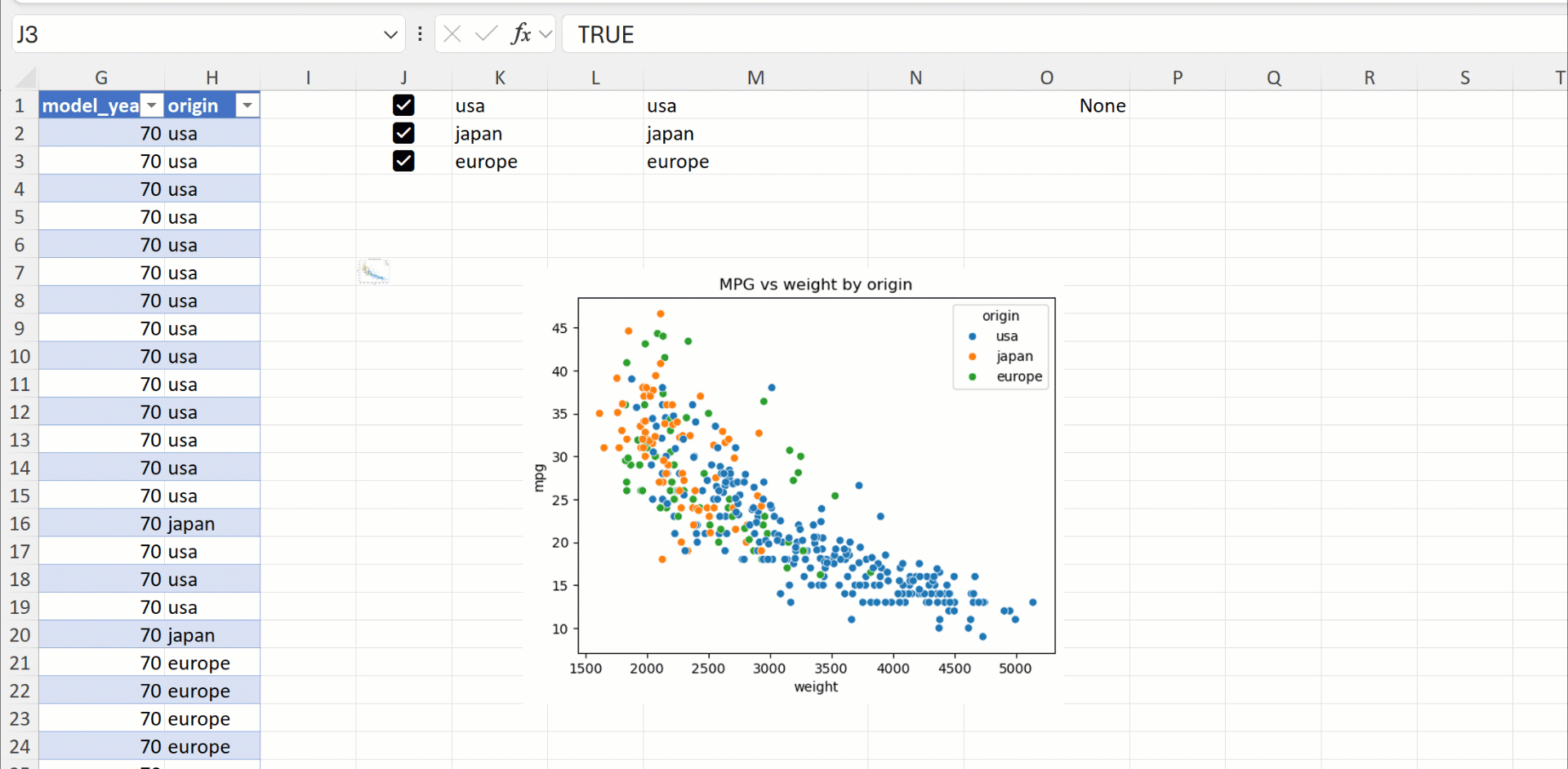The height and width of the screenshot is (769, 1568).
Task: Click the small chart thumbnail in column J
Action: (x=374, y=272)
